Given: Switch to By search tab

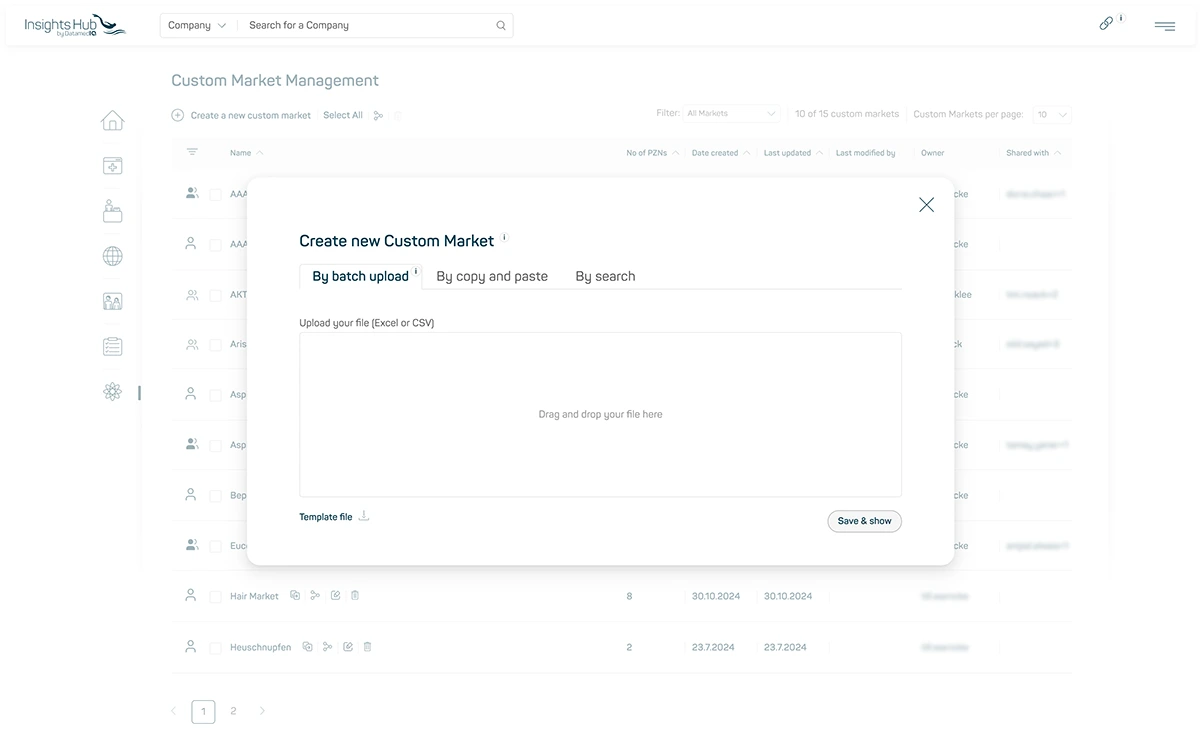Looking at the screenshot, I should pyautogui.click(x=605, y=276).
